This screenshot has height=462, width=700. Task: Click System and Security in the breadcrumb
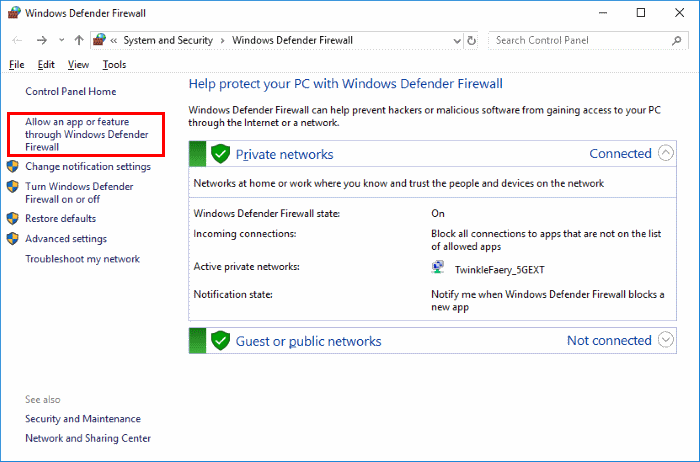pyautogui.click(x=167, y=41)
